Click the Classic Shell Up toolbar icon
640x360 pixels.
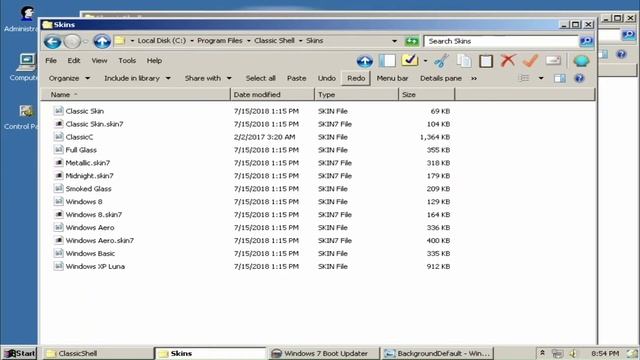(364, 61)
